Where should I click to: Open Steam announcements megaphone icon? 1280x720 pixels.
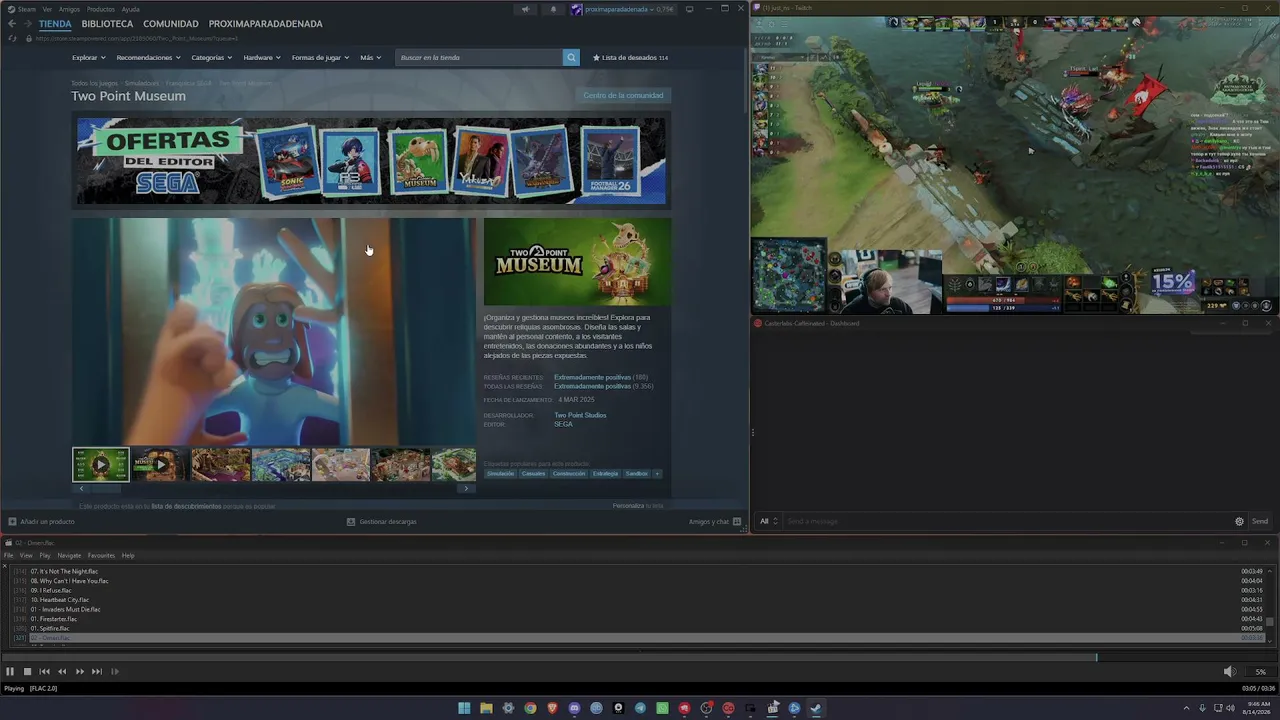[x=525, y=9]
